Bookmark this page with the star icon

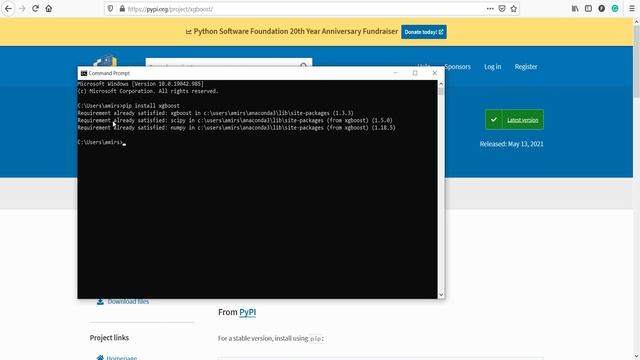pyautogui.click(x=513, y=9)
